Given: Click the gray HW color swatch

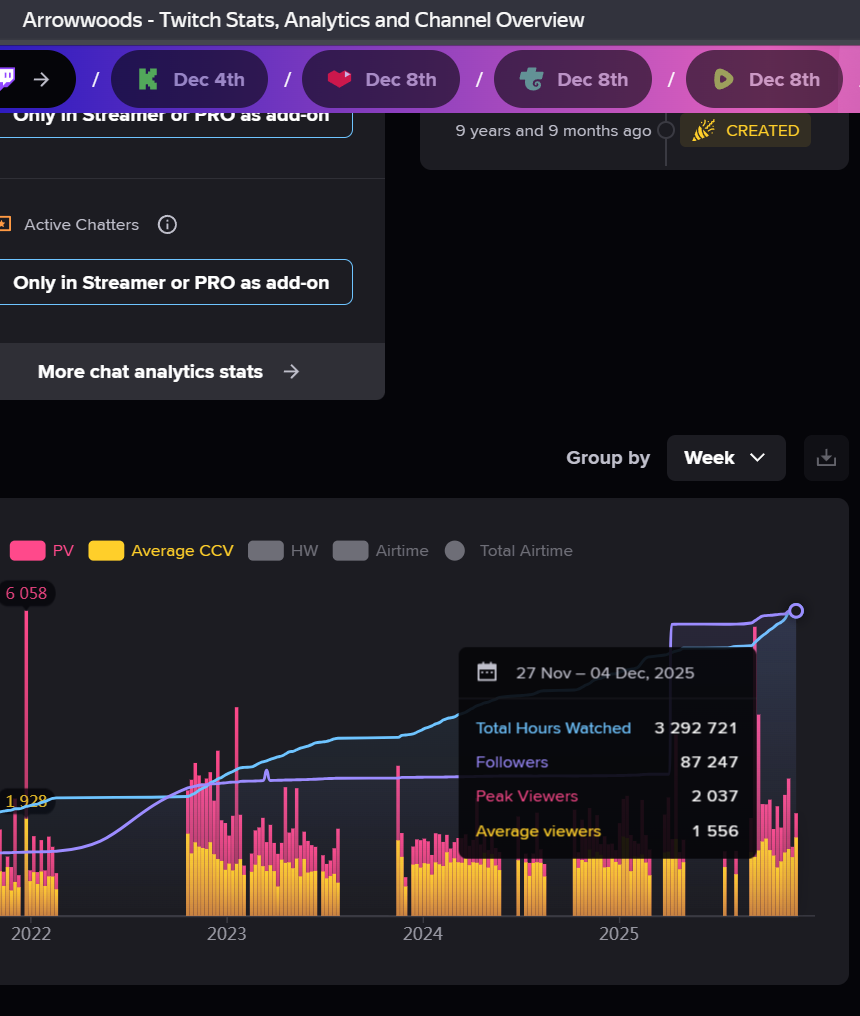Looking at the screenshot, I should [266, 551].
